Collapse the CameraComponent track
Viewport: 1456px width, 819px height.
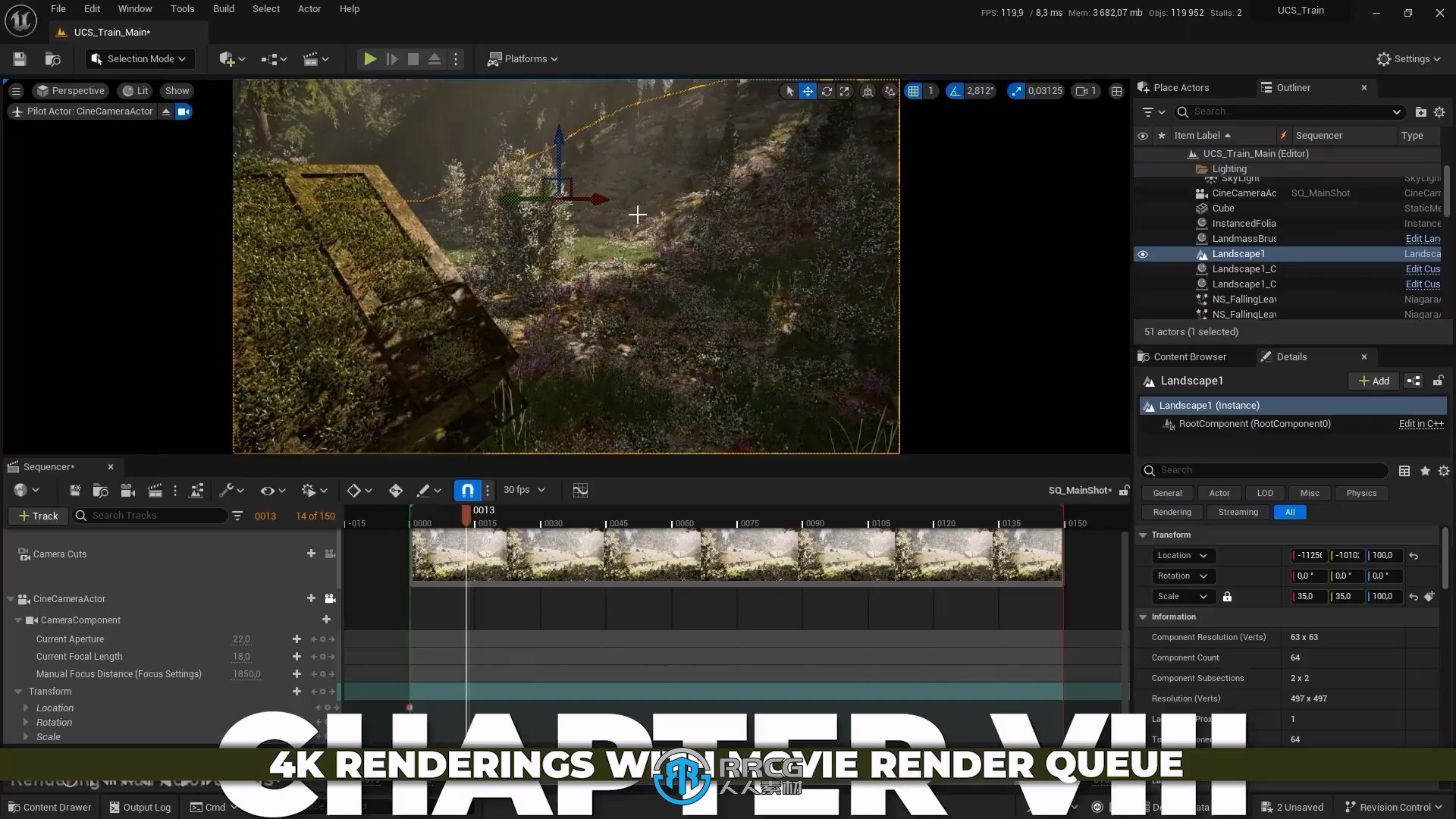tap(18, 620)
